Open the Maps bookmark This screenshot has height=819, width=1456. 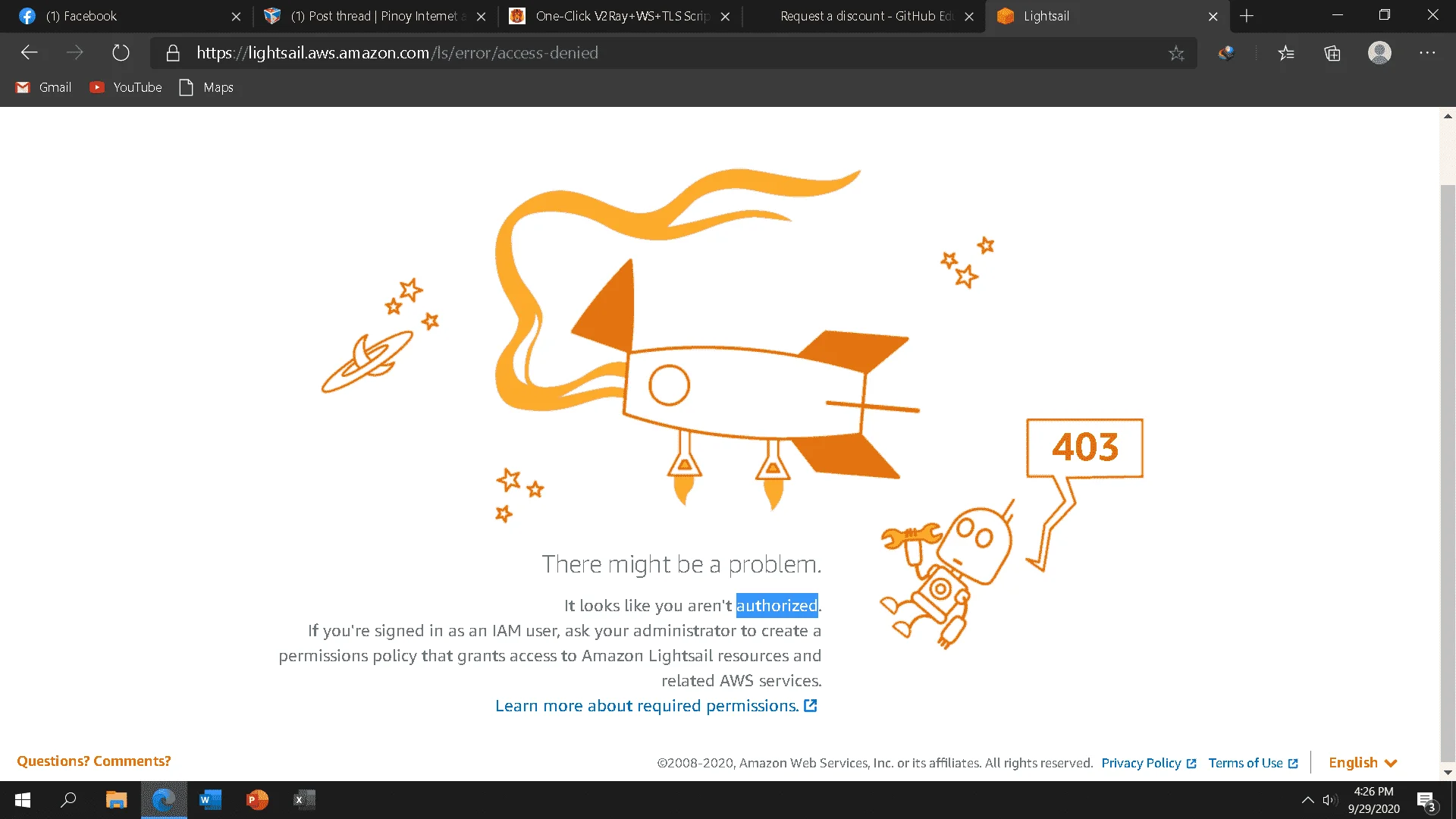click(206, 87)
